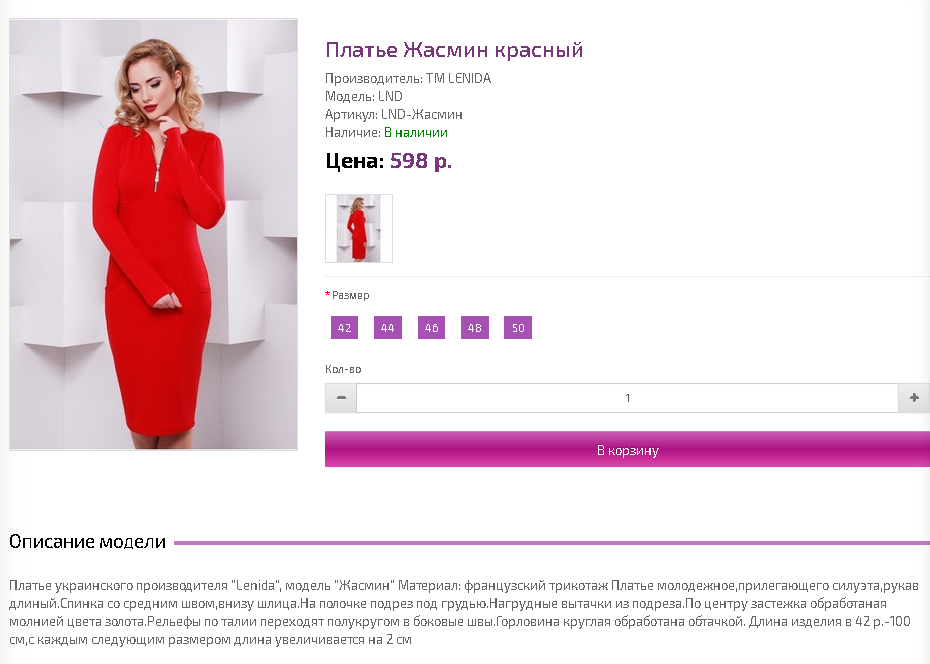The width and height of the screenshot is (930, 664).
Task: Select size 50
Action: (x=518, y=327)
